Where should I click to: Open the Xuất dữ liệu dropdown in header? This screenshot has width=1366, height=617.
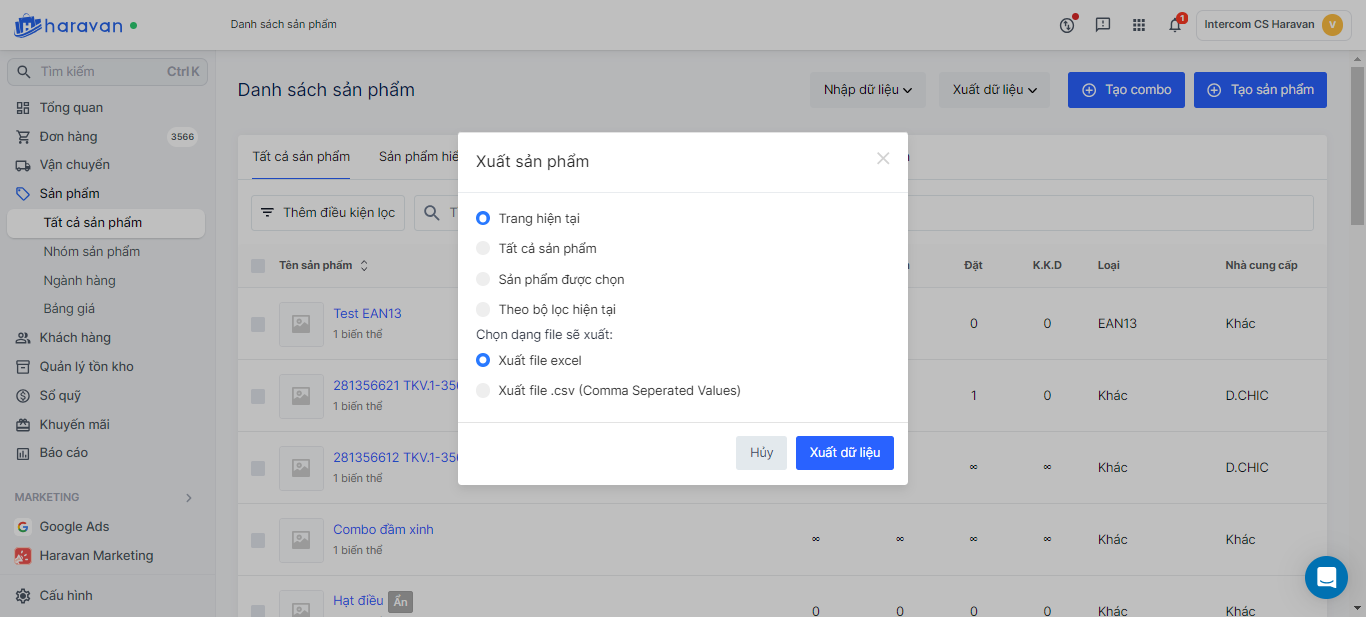pos(994,90)
